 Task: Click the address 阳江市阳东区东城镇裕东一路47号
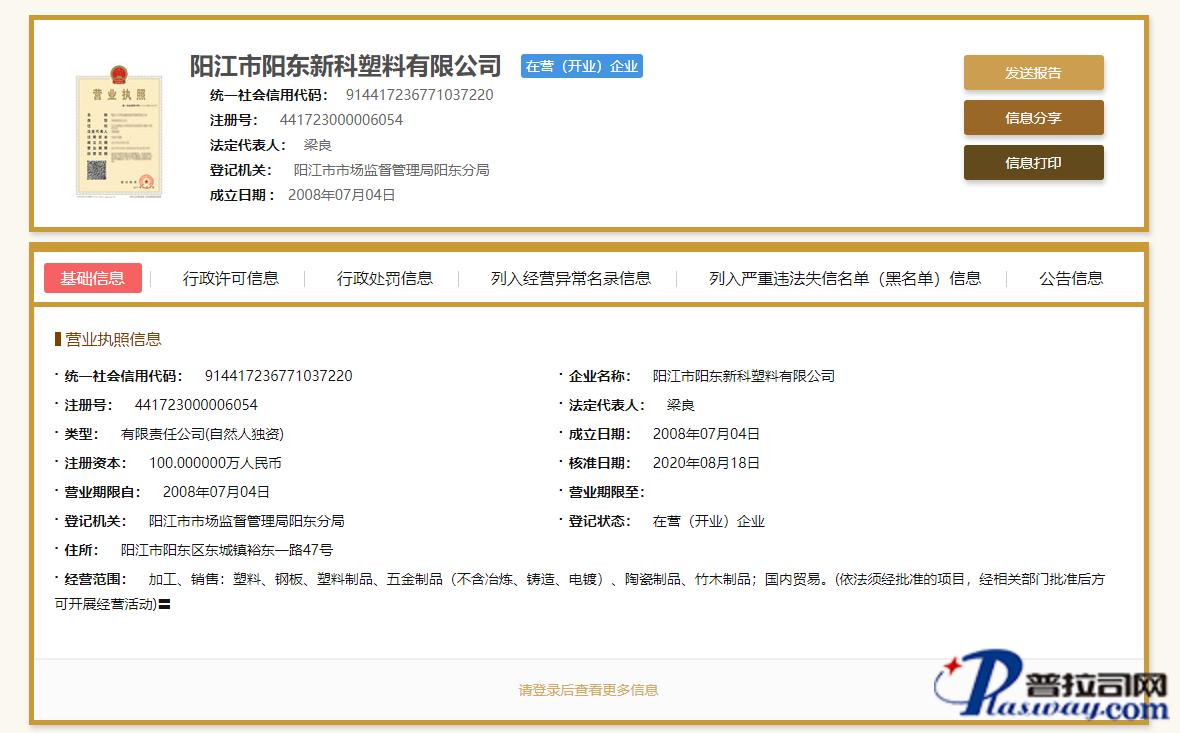click(x=227, y=550)
